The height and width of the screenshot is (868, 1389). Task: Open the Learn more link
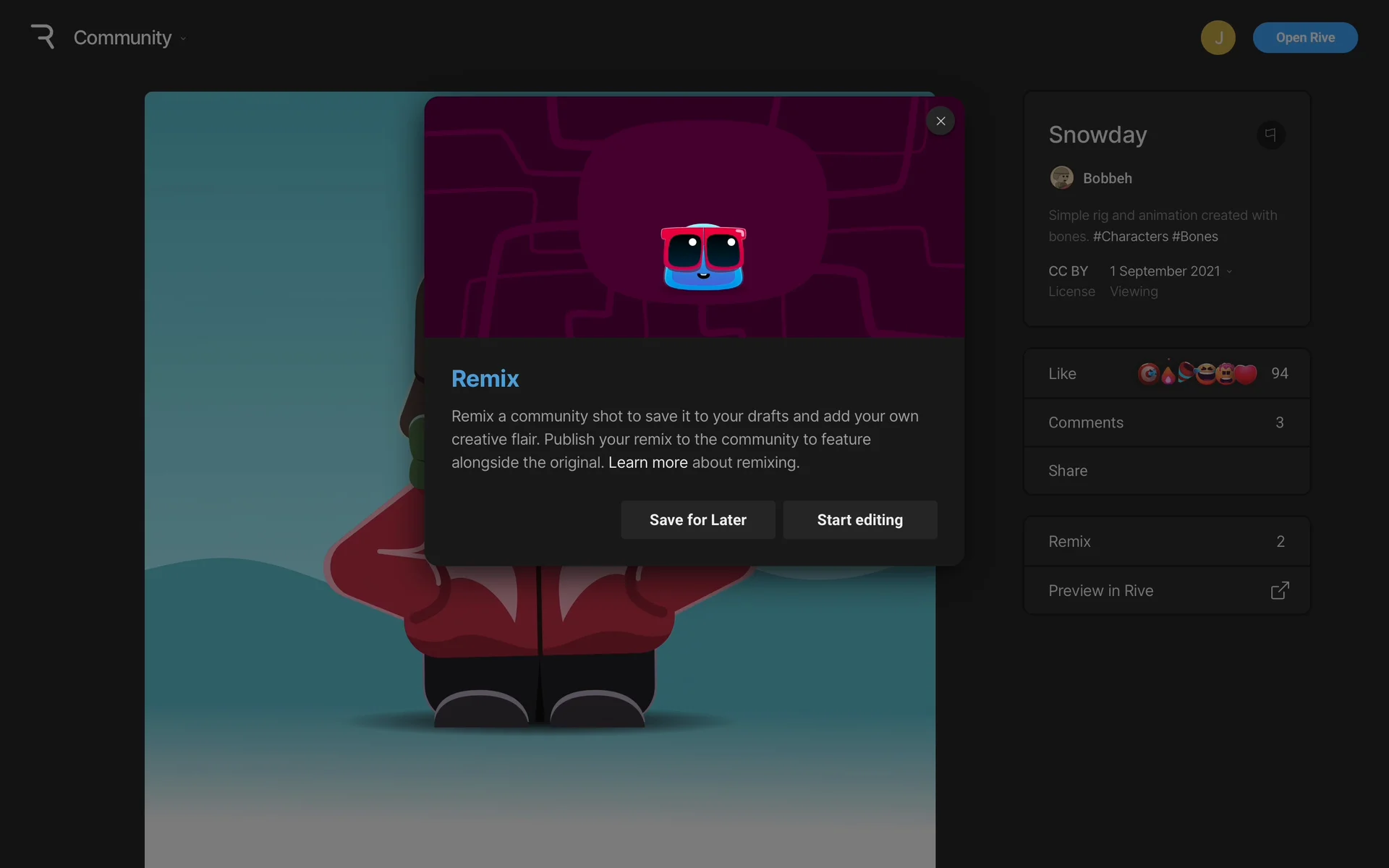point(647,462)
